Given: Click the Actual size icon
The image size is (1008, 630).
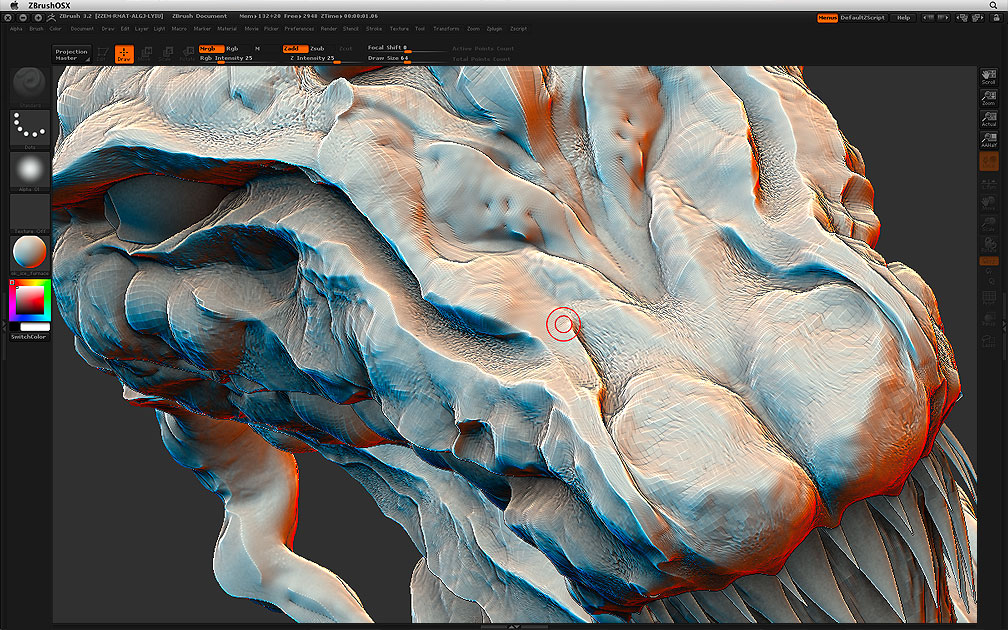Looking at the screenshot, I should point(989,119).
